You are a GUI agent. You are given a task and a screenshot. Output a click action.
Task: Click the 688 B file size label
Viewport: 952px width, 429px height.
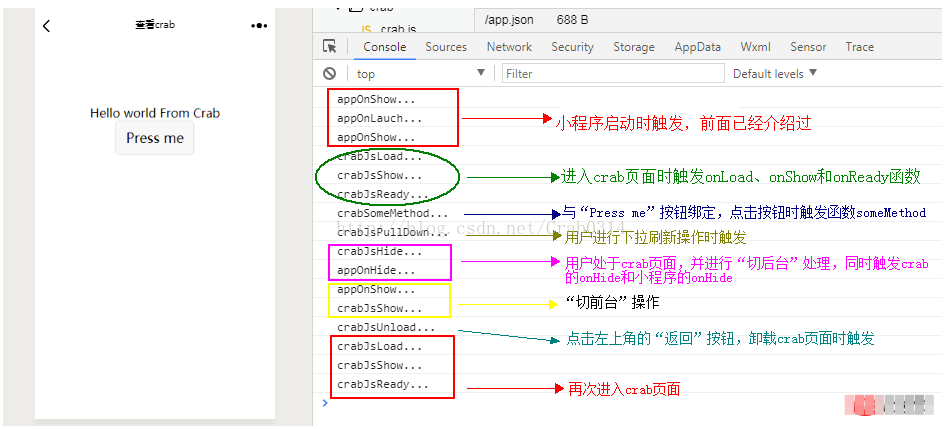(572, 19)
